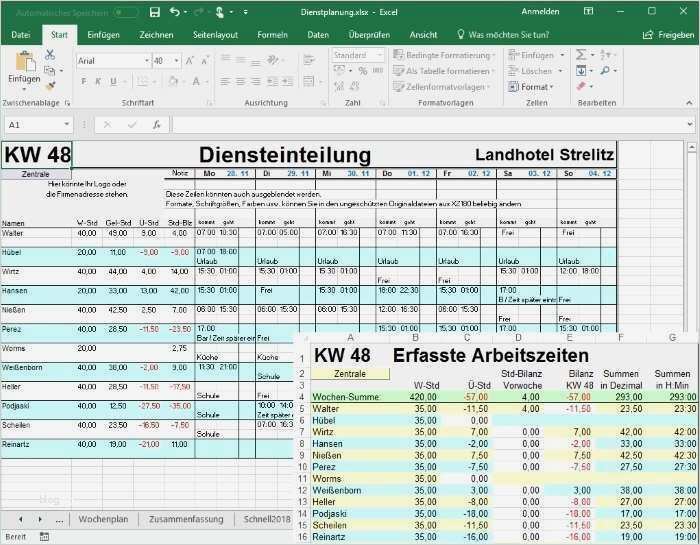Switch to Ansicht ribbon tab

tap(423, 35)
